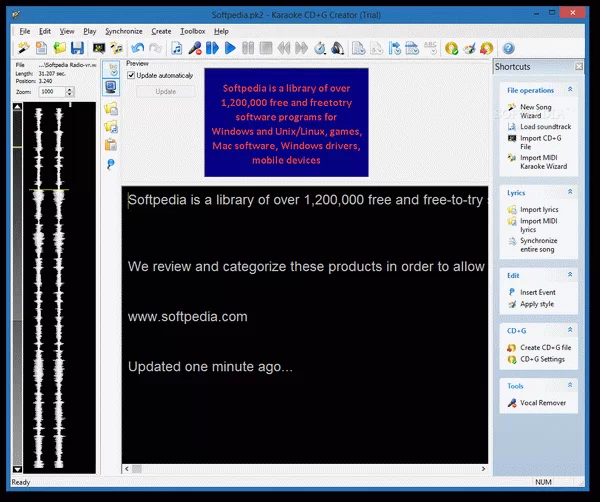Screen dimensions: 600x502
Task: Launch New Song Wizard wand toolbar icon
Action: click(24, 48)
